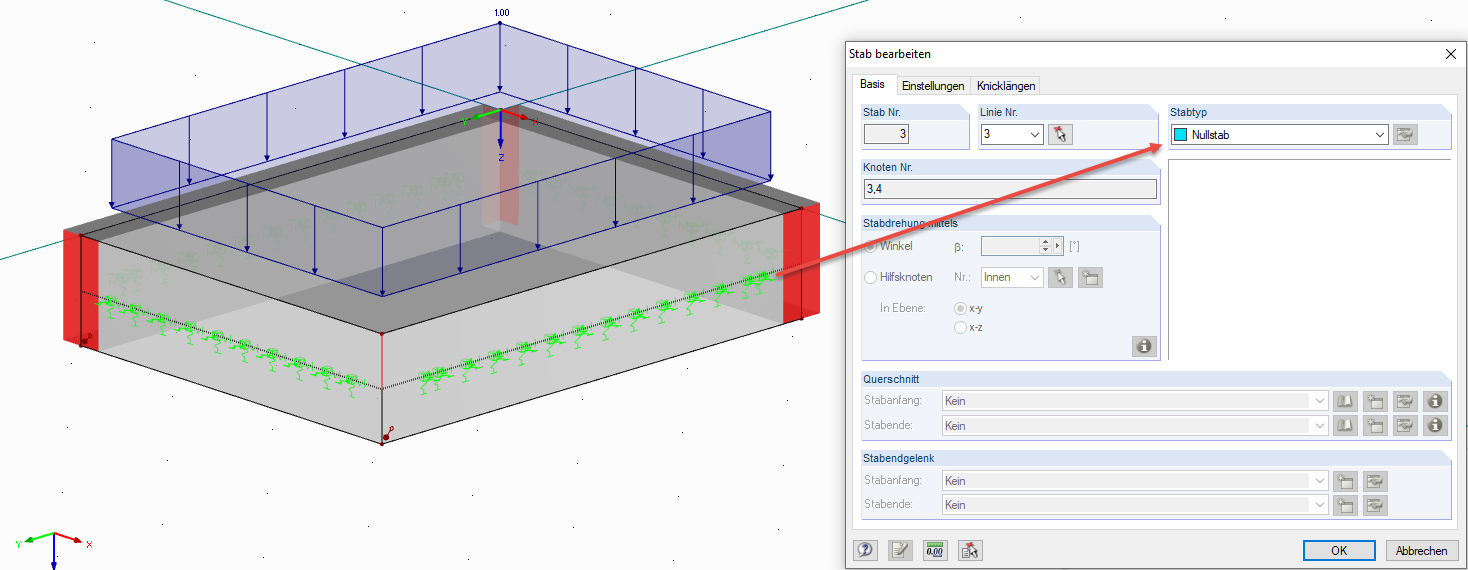Show info icon in Stabdrehung mittels section
Image resolution: width=1468 pixels, height=570 pixels.
[1144, 346]
